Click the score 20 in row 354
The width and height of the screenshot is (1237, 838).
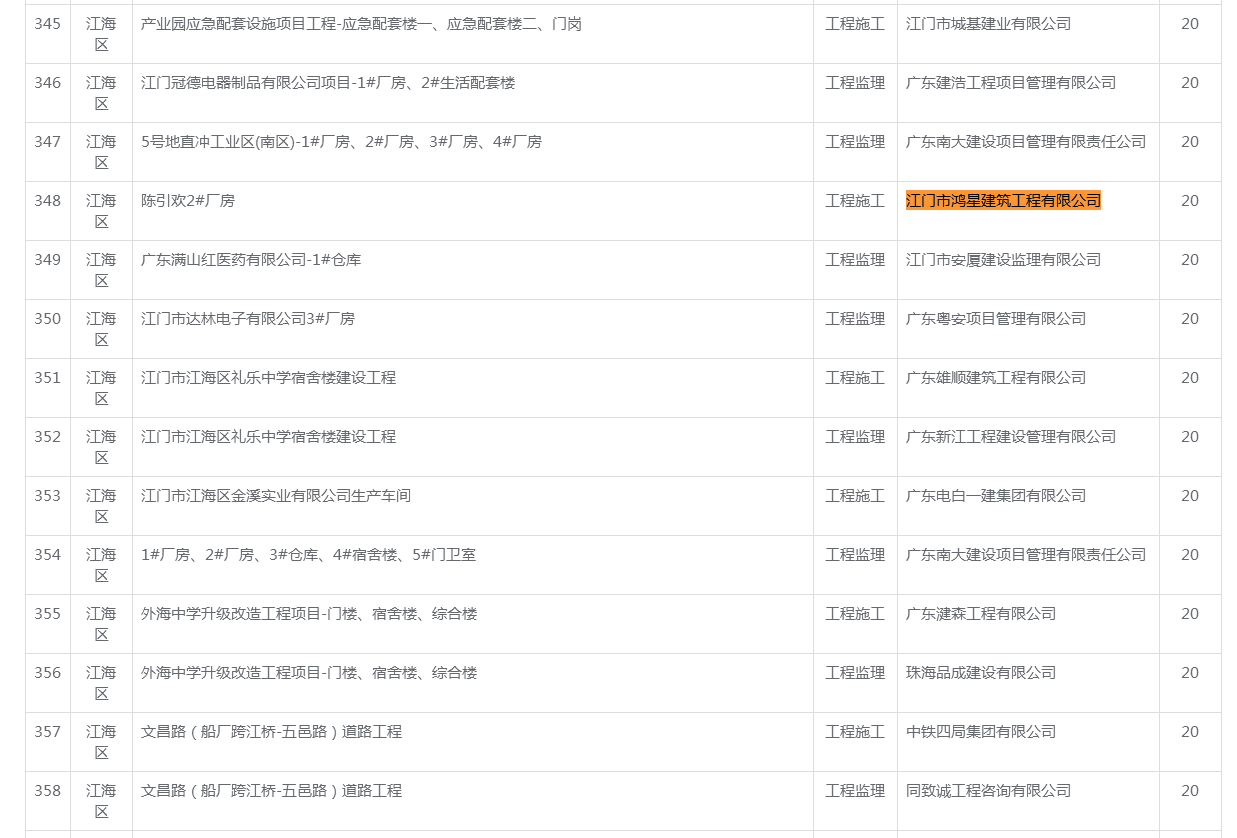coord(1190,555)
